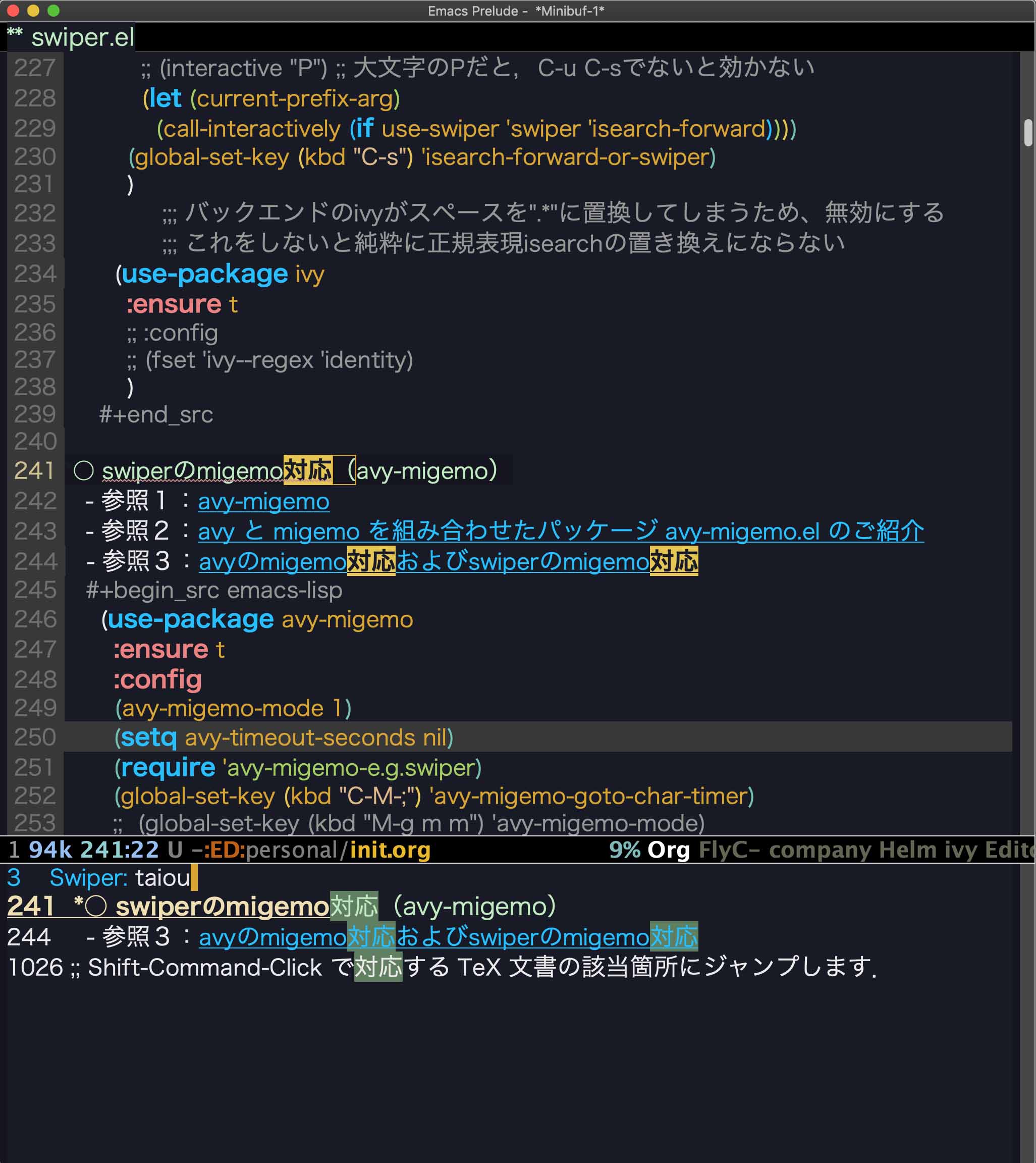The height and width of the screenshot is (1163, 1036).
Task: Click "(require 'avy-migemo-e.g.swiper)" line
Action: 298,768
